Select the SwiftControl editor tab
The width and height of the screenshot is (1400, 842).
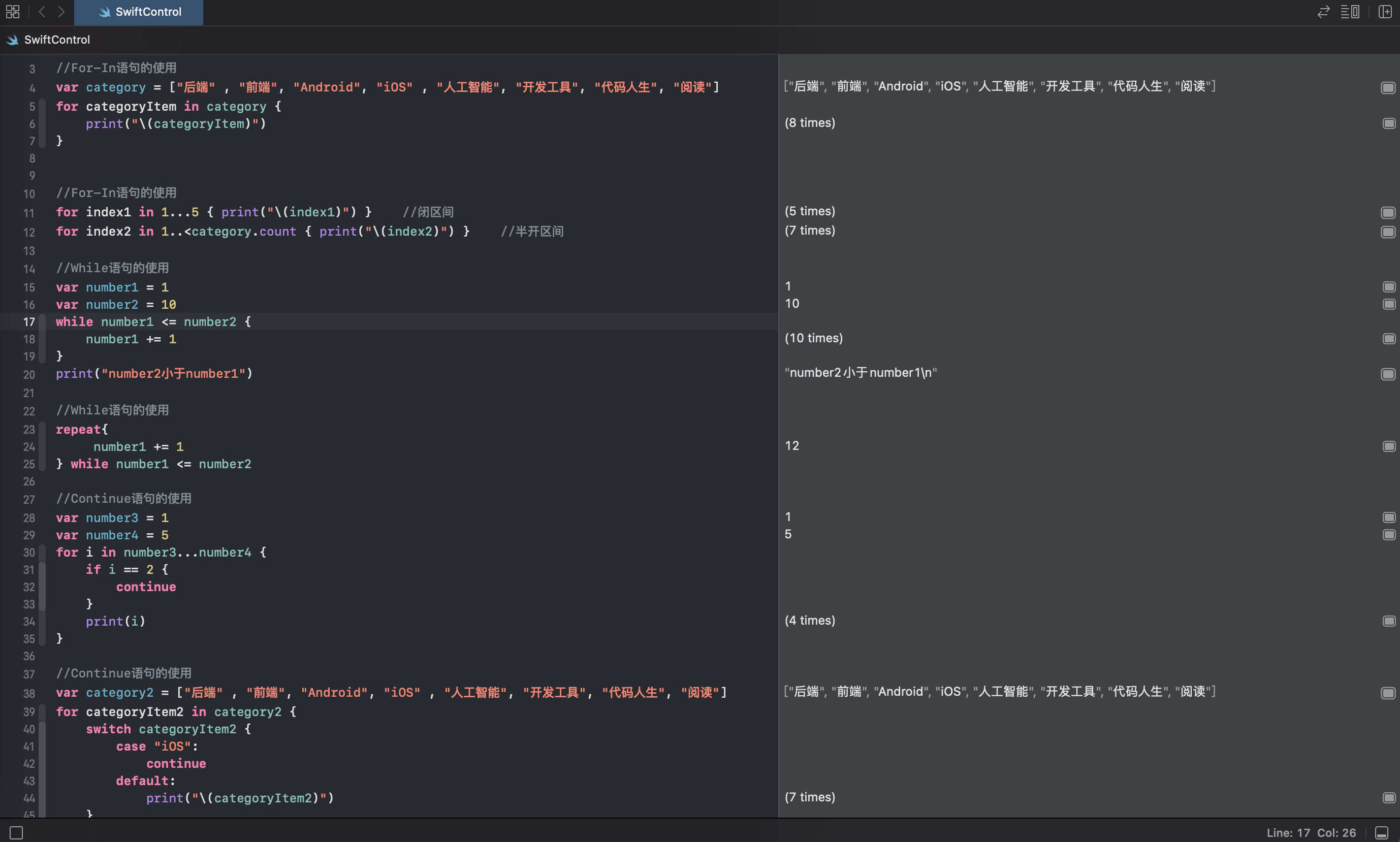[x=139, y=12]
